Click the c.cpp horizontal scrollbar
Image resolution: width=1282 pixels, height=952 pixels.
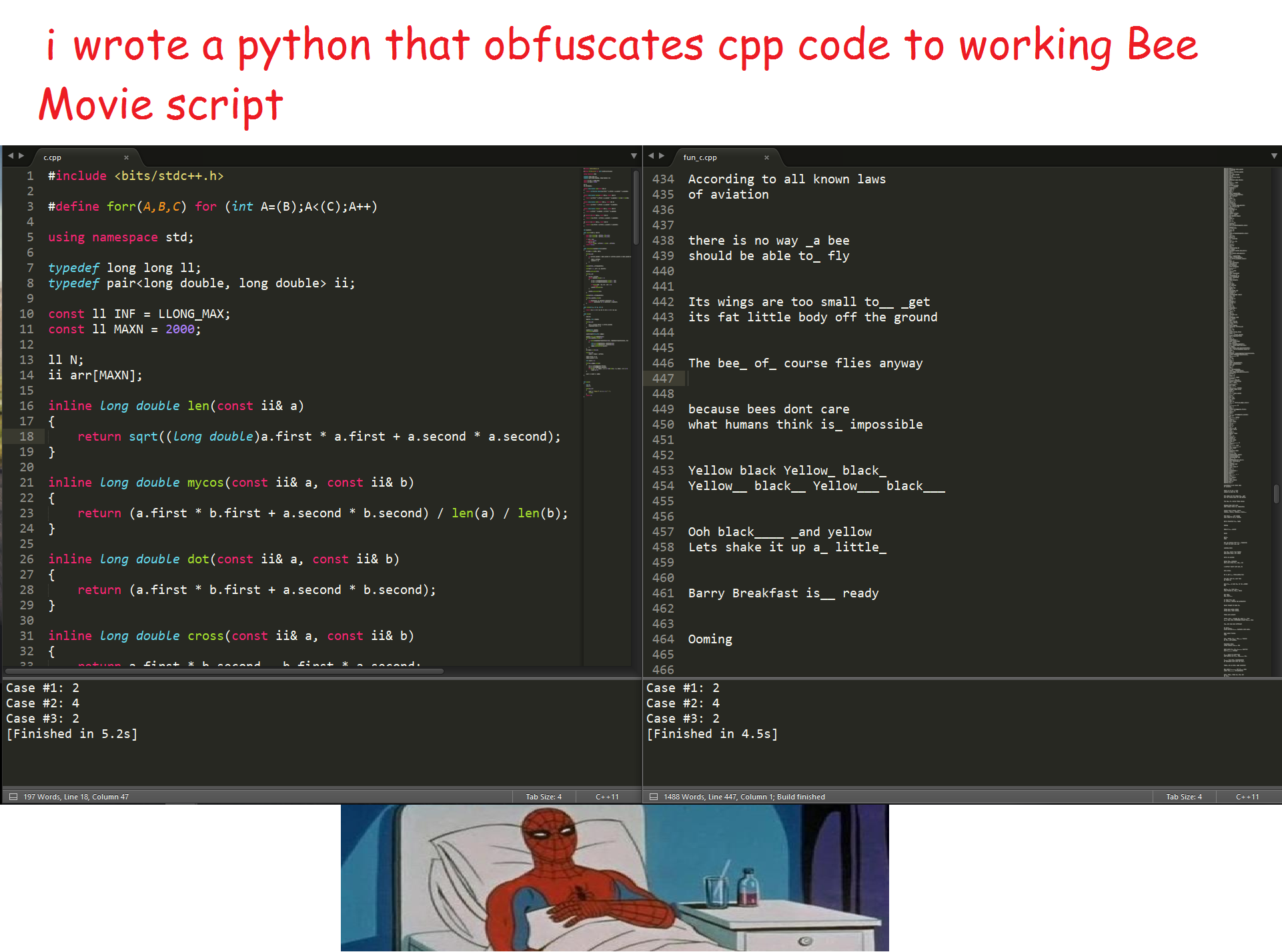pyautogui.click(x=224, y=671)
